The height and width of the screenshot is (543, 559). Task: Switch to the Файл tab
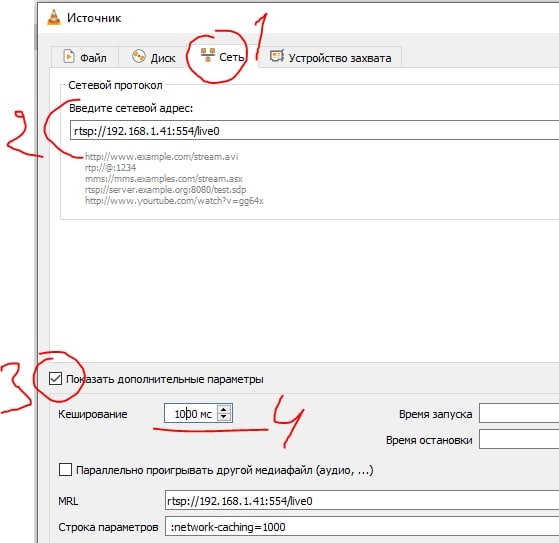tap(85, 57)
